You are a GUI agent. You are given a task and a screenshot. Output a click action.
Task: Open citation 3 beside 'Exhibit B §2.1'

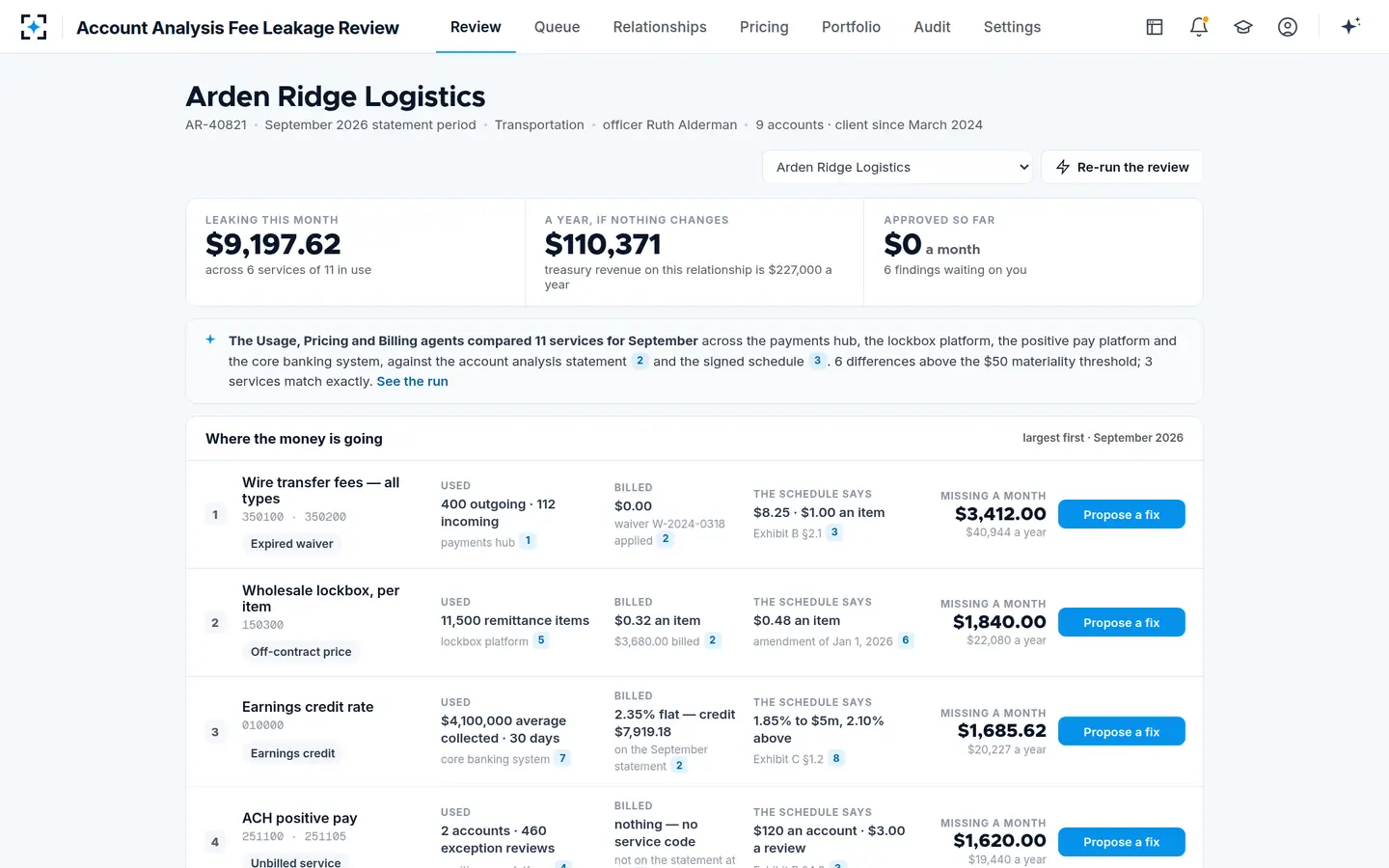834,532
